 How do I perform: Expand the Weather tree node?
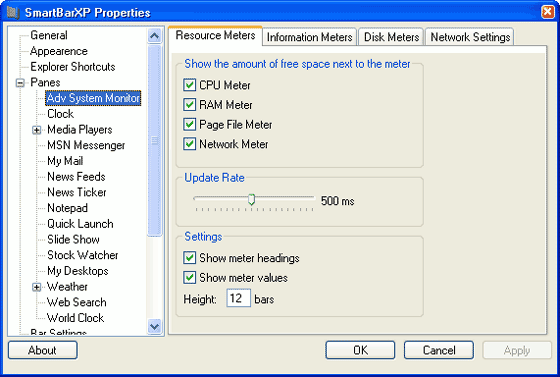point(36,287)
